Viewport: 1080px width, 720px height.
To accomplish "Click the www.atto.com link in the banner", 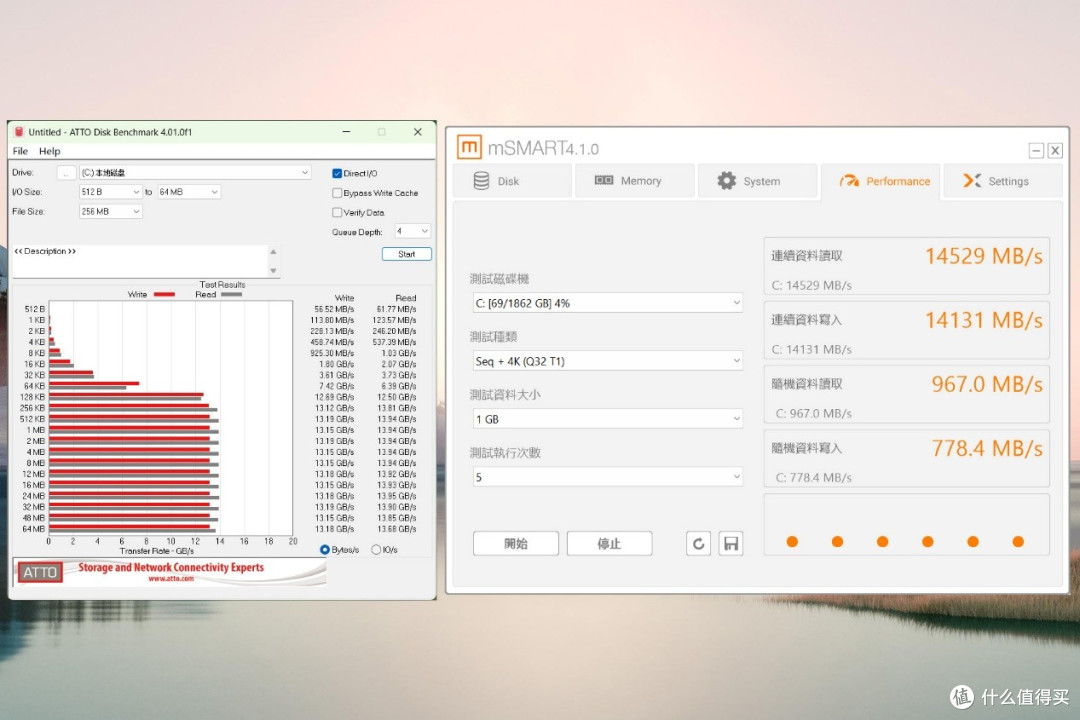I will coord(171,579).
